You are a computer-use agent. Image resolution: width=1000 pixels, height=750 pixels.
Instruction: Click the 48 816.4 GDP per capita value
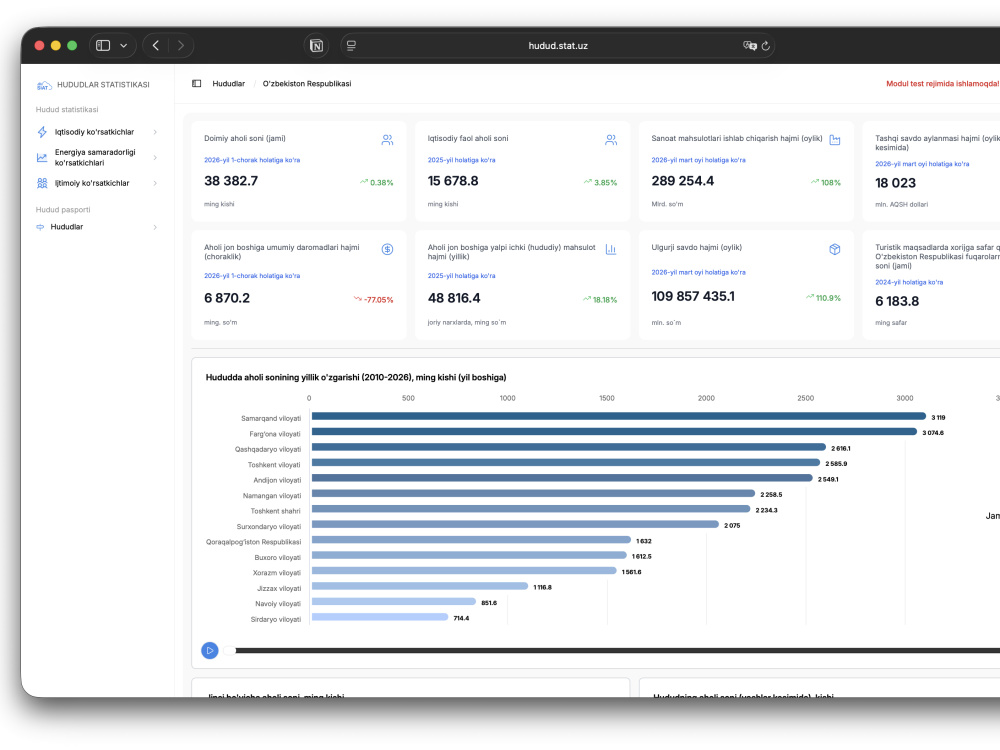(x=453, y=298)
